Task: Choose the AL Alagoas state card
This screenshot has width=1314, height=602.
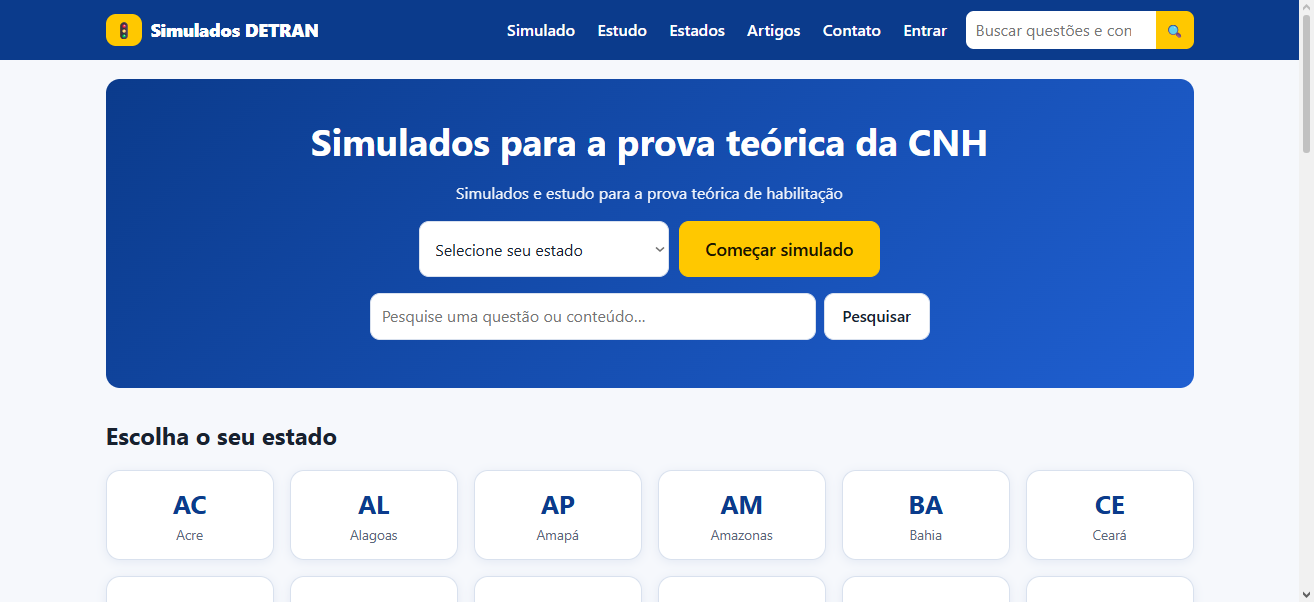Action: [x=374, y=515]
